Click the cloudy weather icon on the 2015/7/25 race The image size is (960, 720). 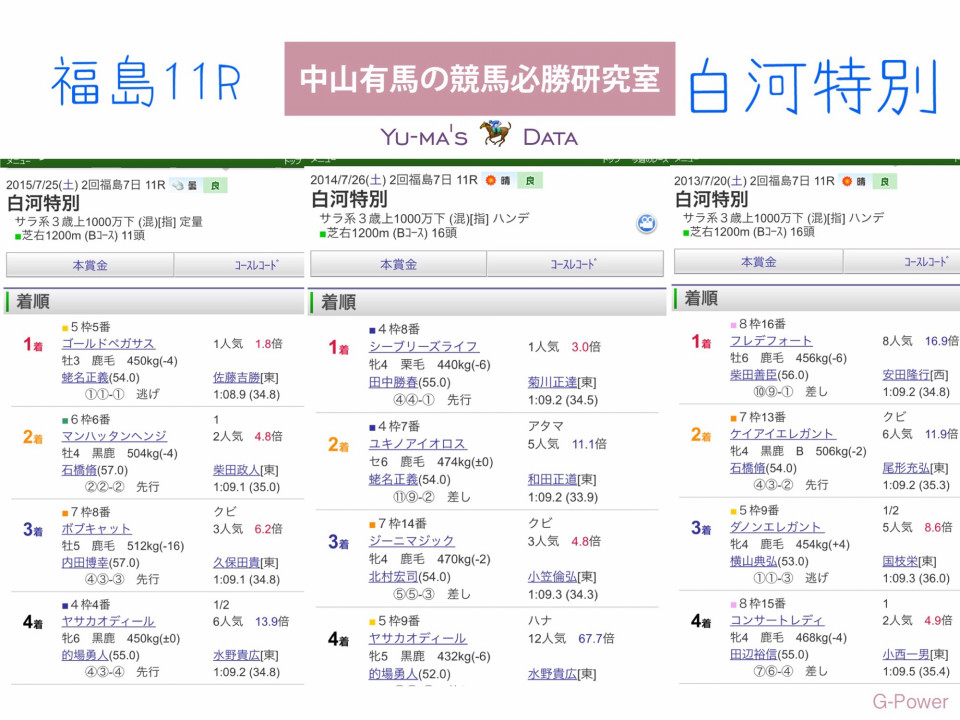178,185
